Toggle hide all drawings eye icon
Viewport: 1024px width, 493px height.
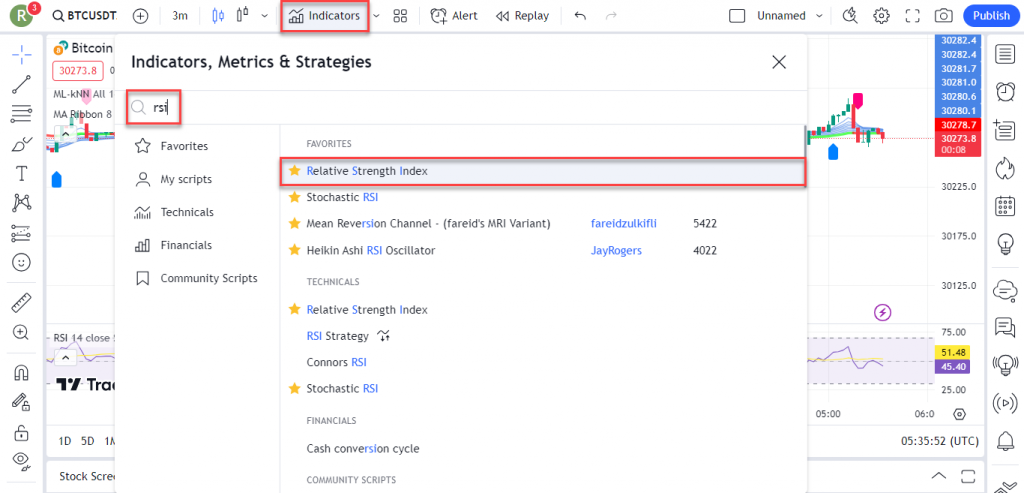[x=22, y=462]
